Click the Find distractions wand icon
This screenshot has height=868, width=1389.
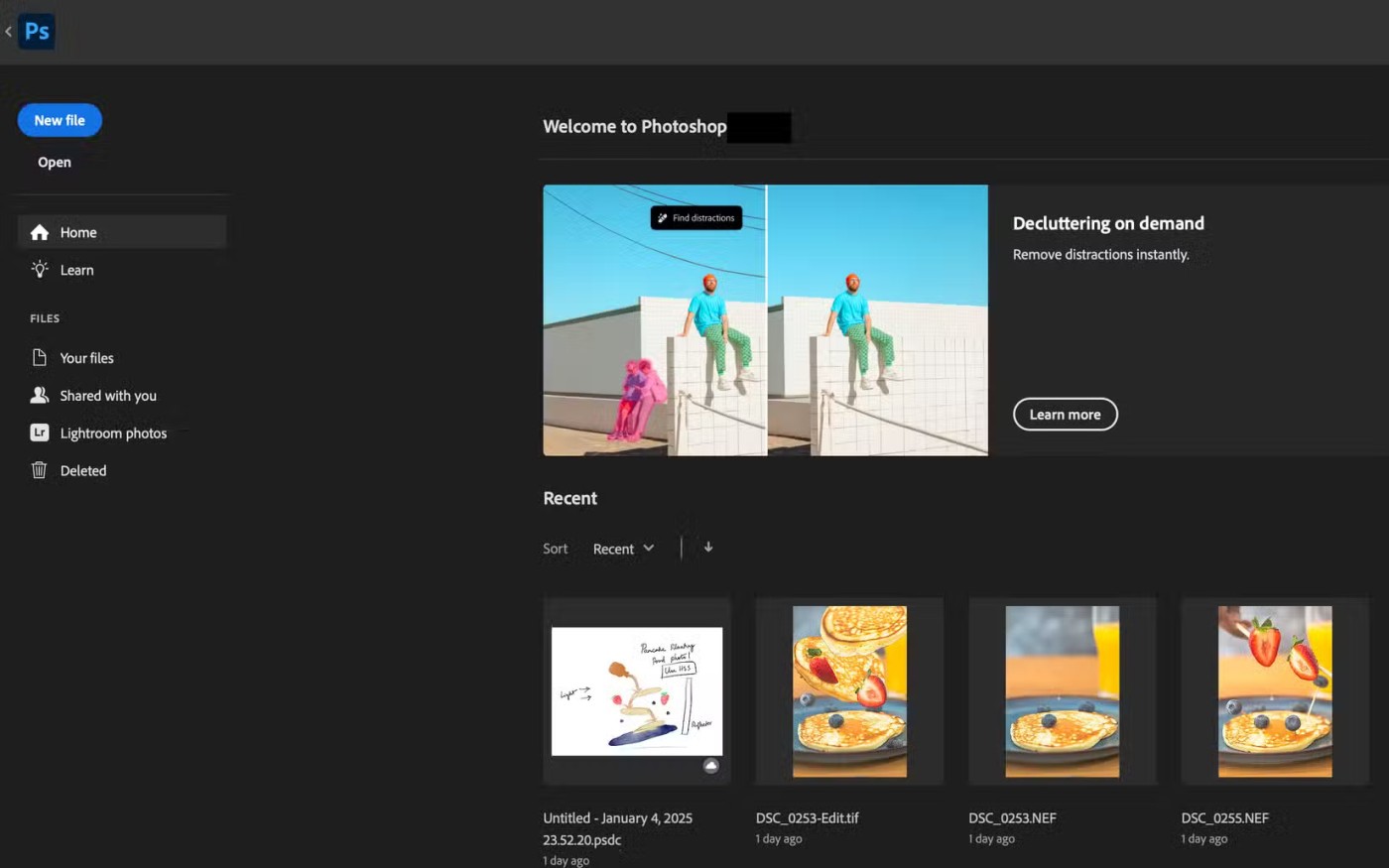[x=662, y=217]
